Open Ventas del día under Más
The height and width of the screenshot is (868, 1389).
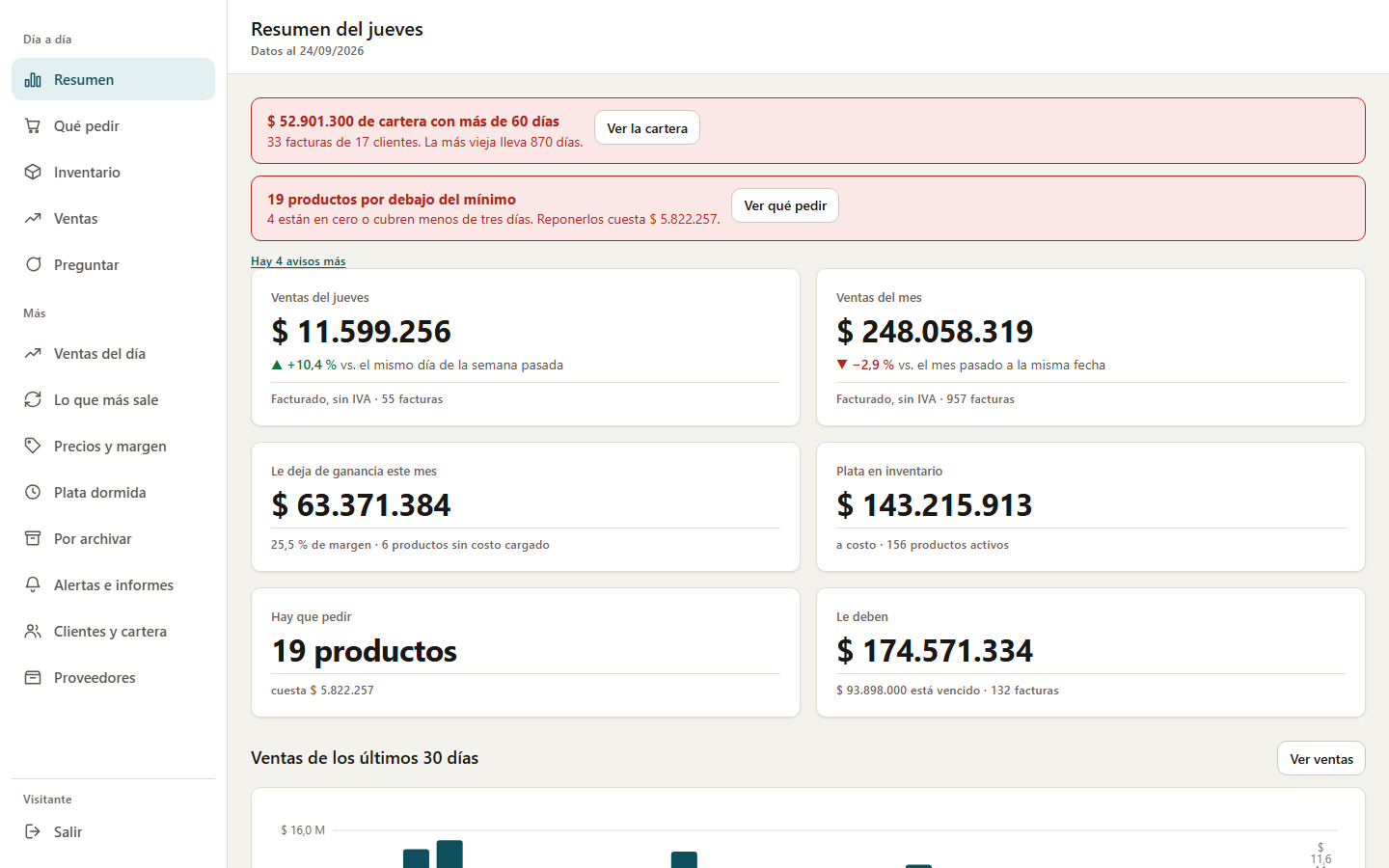pos(113,353)
